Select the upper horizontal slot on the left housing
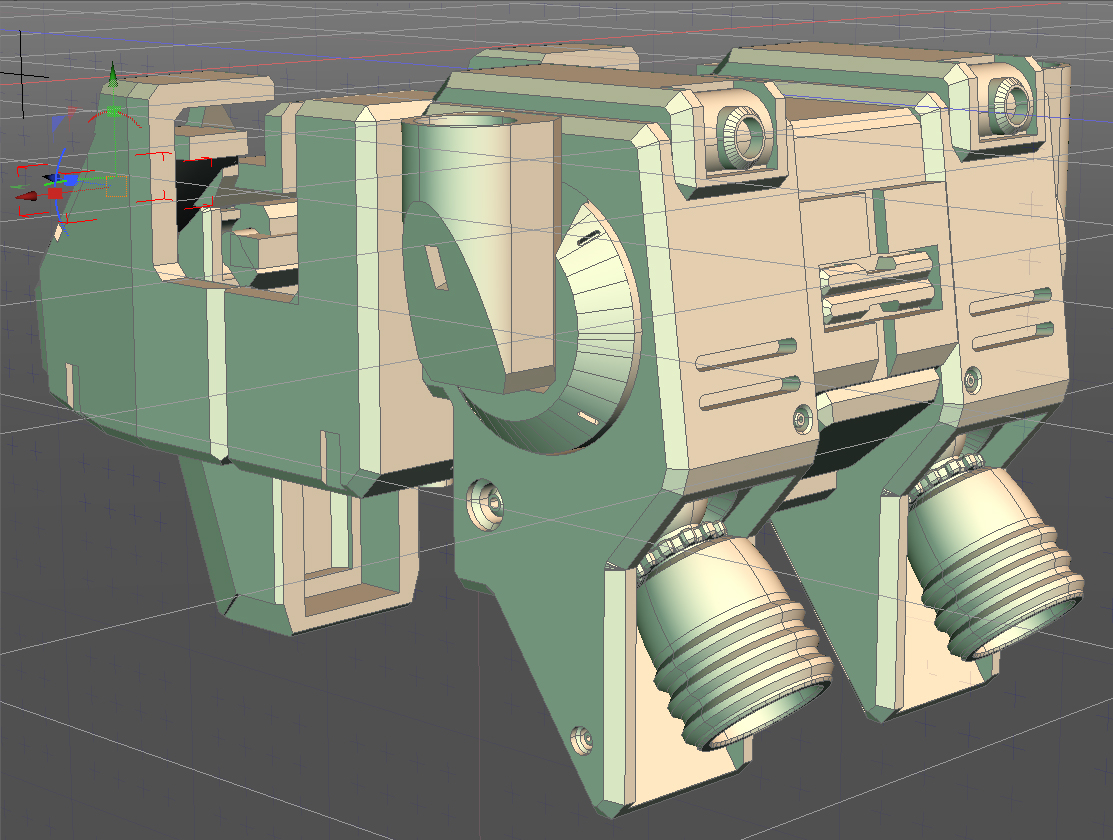The height and width of the screenshot is (840, 1113). 748,351
